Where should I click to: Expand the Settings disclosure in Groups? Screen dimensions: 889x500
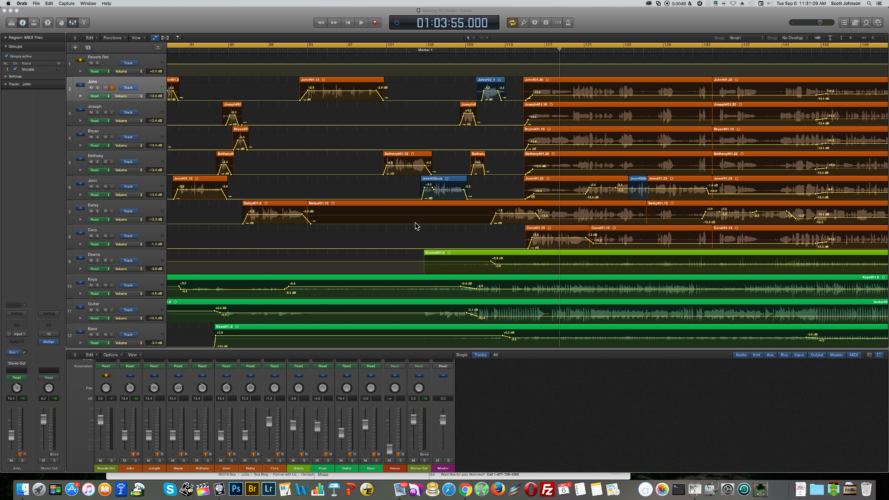click(x=6, y=76)
